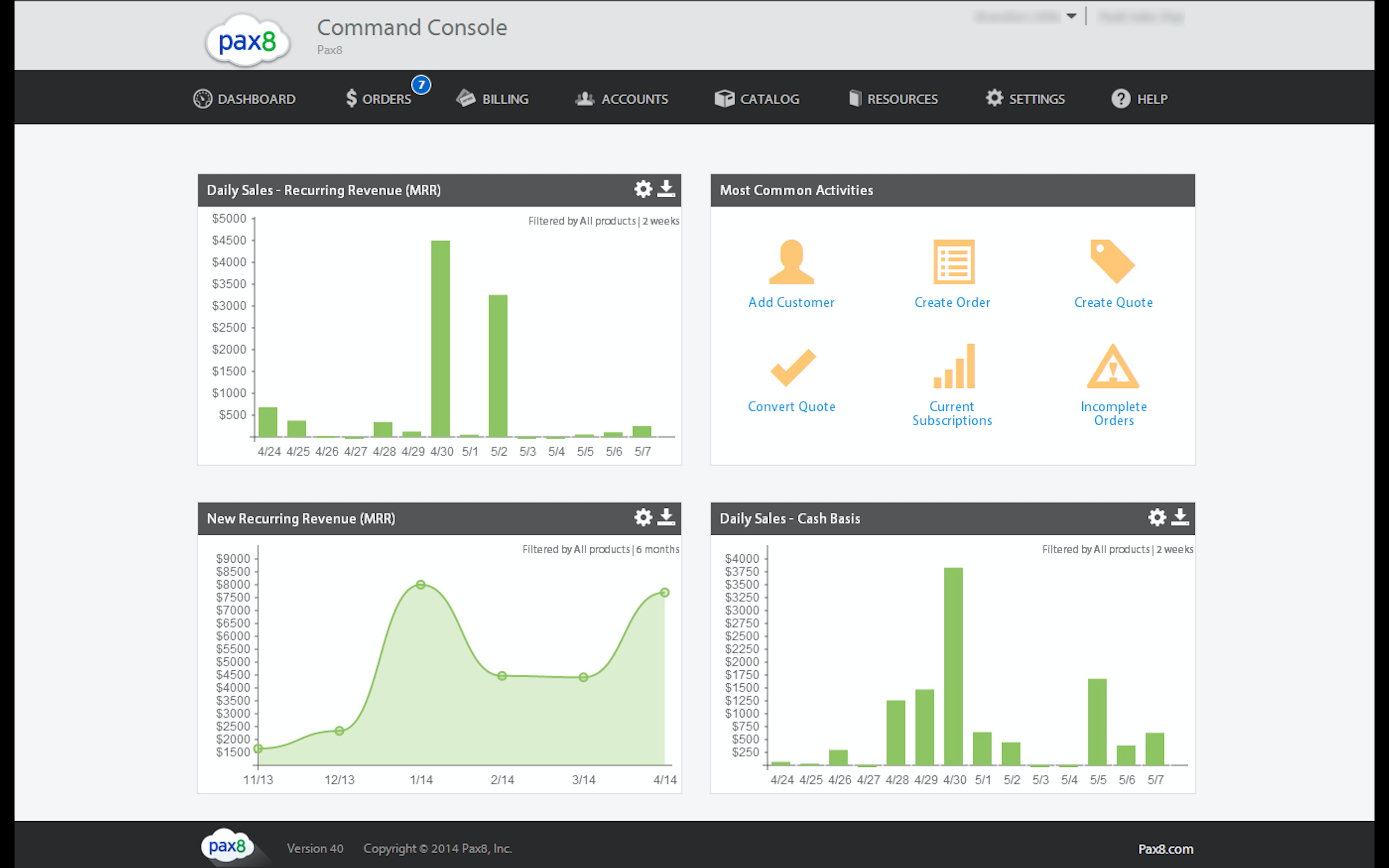
Task: Click the Incomplete Orders warning icon
Action: tap(1112, 367)
